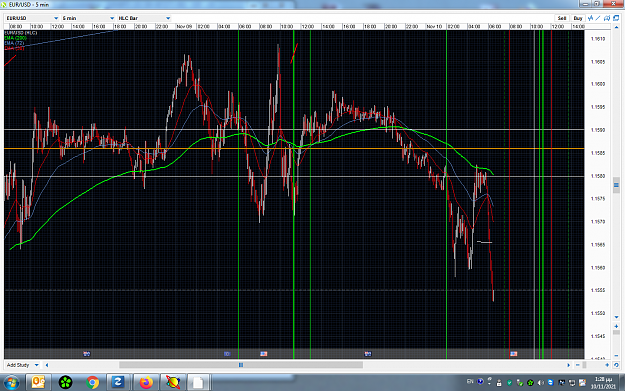Click the 1.1555 price axis label
The height and width of the screenshot is (391, 625).
pyautogui.click(x=598, y=290)
